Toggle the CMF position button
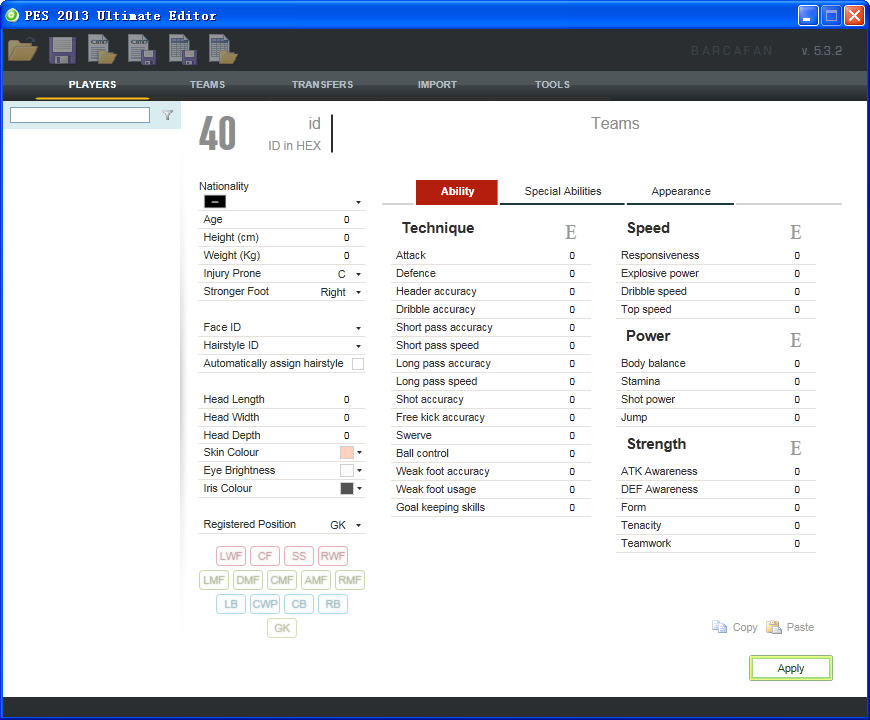Image resolution: width=870 pixels, height=720 pixels. tap(282, 580)
